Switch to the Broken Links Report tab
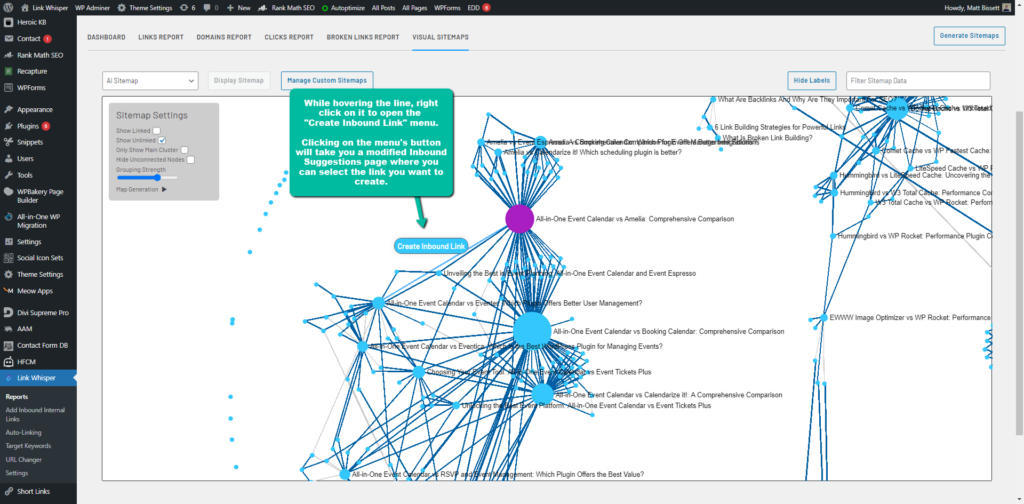 [363, 37]
